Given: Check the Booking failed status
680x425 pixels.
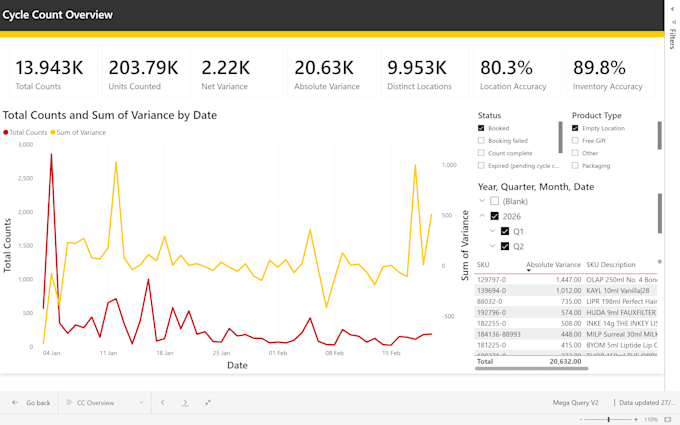Looking at the screenshot, I should click(x=481, y=141).
